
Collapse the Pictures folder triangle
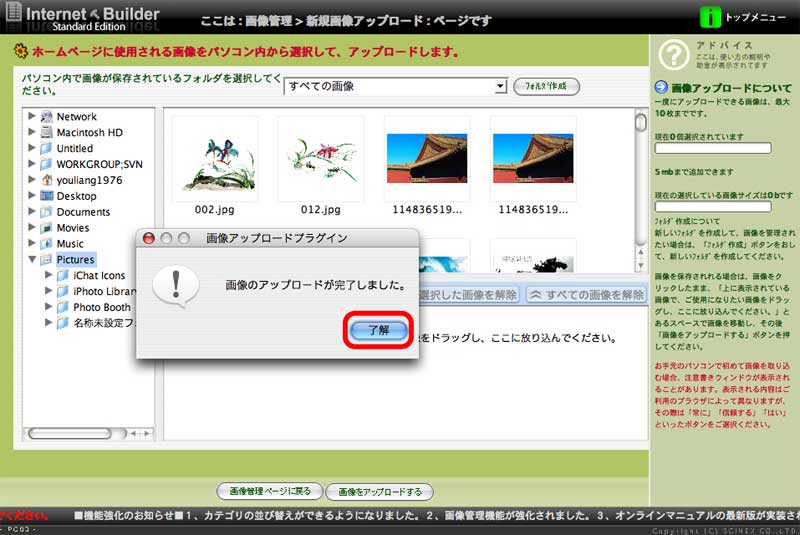click(32, 260)
